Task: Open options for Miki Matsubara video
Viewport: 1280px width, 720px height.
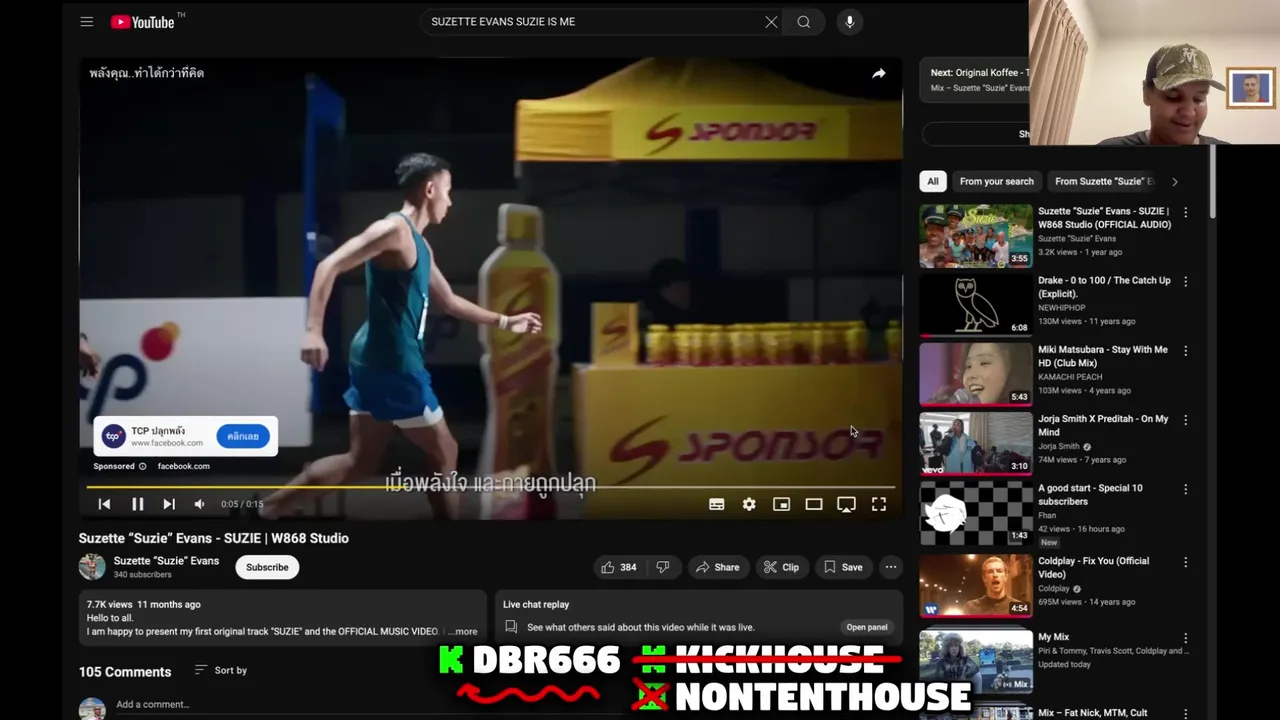Action: [x=1186, y=351]
